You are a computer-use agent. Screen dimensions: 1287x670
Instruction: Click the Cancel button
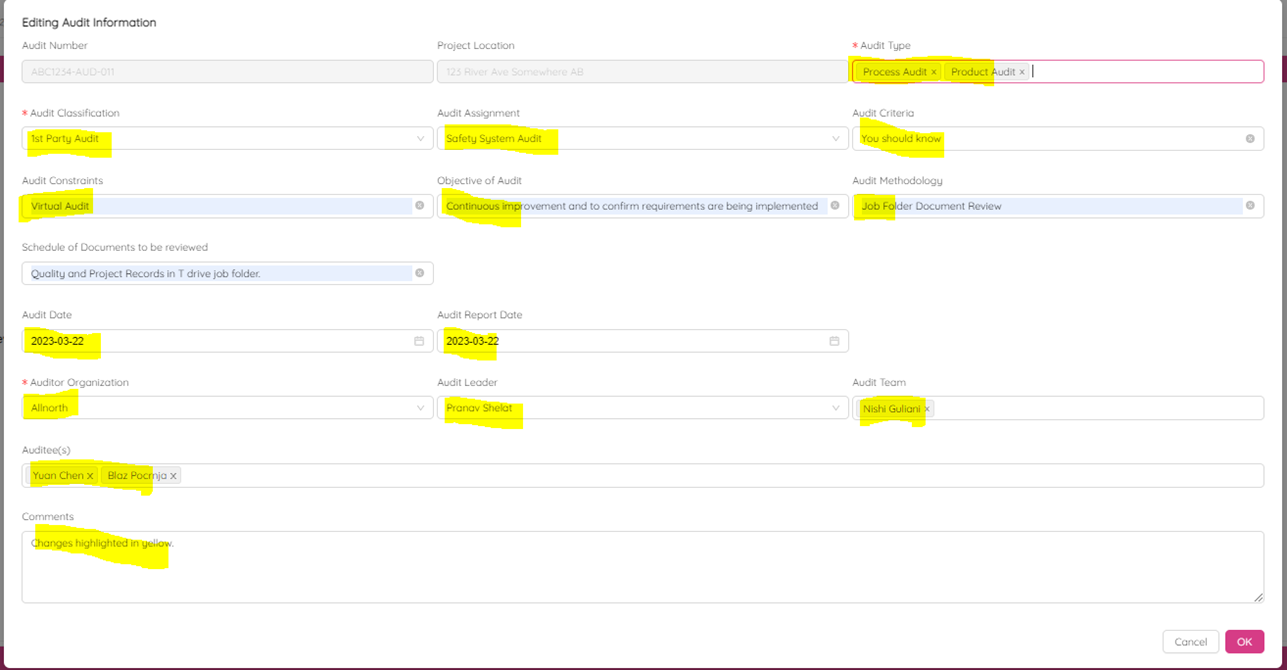coord(1190,642)
